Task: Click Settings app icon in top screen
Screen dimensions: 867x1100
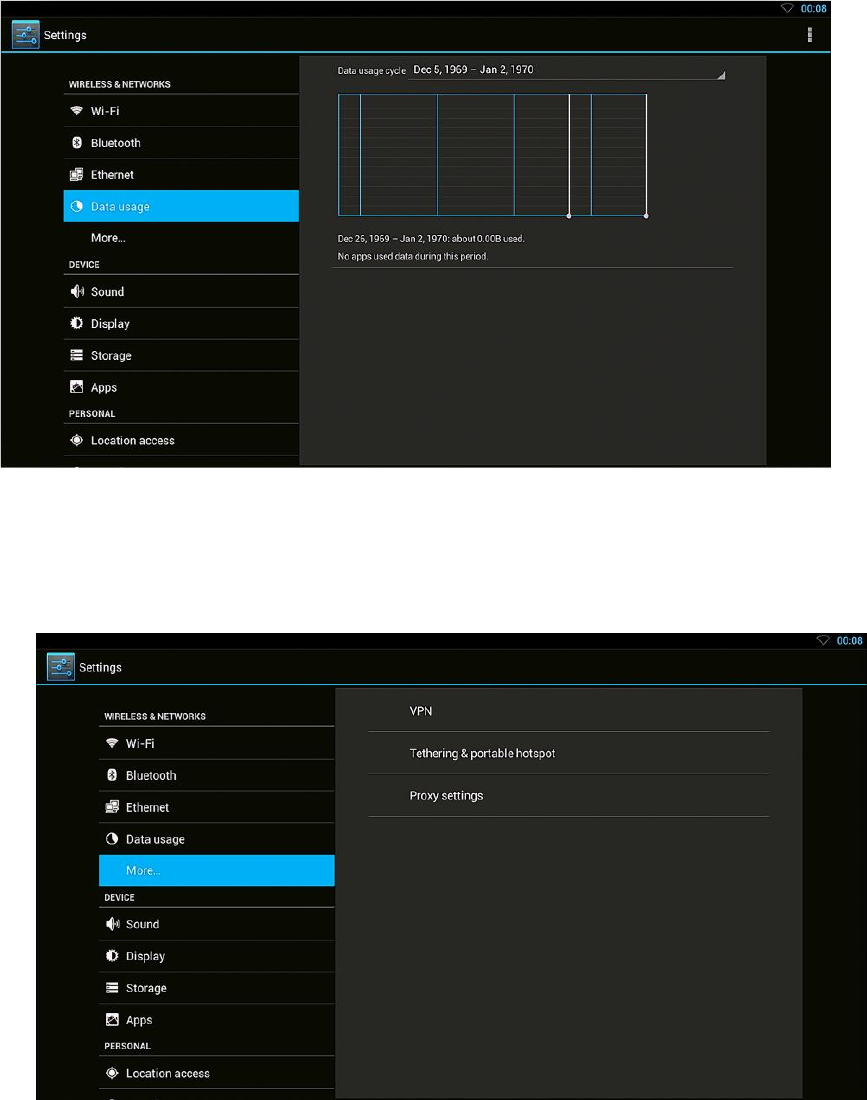Action: pyautogui.click(x=26, y=35)
